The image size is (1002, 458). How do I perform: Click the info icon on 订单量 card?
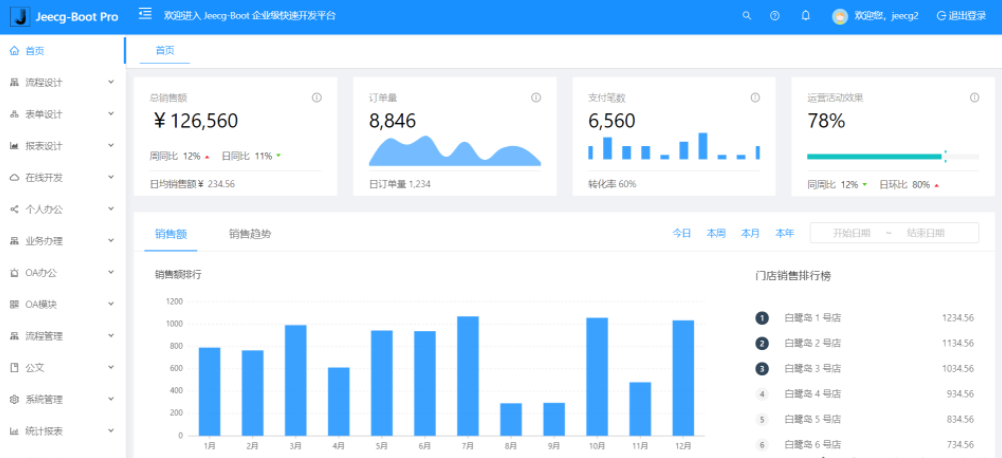pyautogui.click(x=536, y=98)
